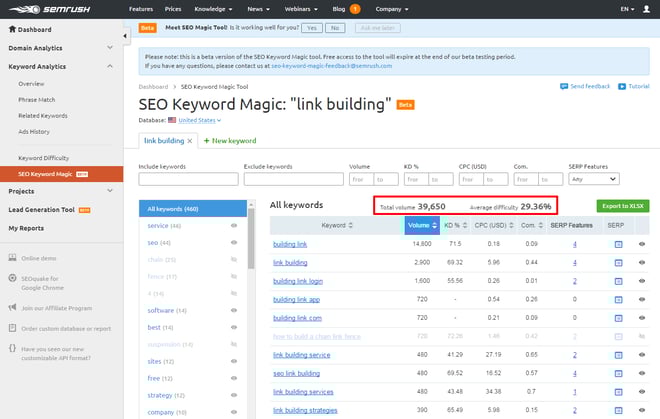Screen dimensions: 660x419
Task: Click the SEOquake for Google Chrome icon
Action: point(13,278)
